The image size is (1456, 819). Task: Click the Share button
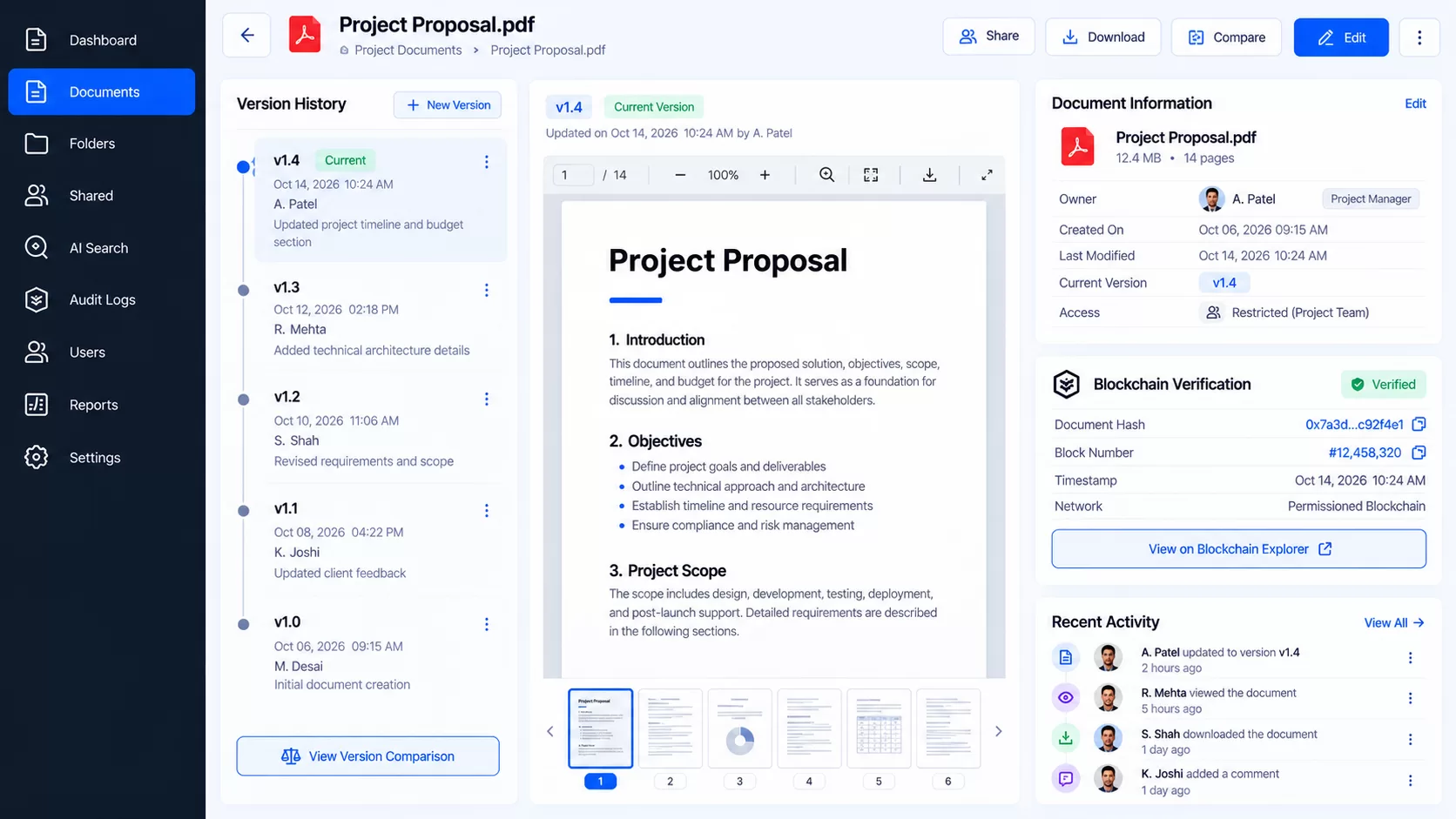point(988,37)
